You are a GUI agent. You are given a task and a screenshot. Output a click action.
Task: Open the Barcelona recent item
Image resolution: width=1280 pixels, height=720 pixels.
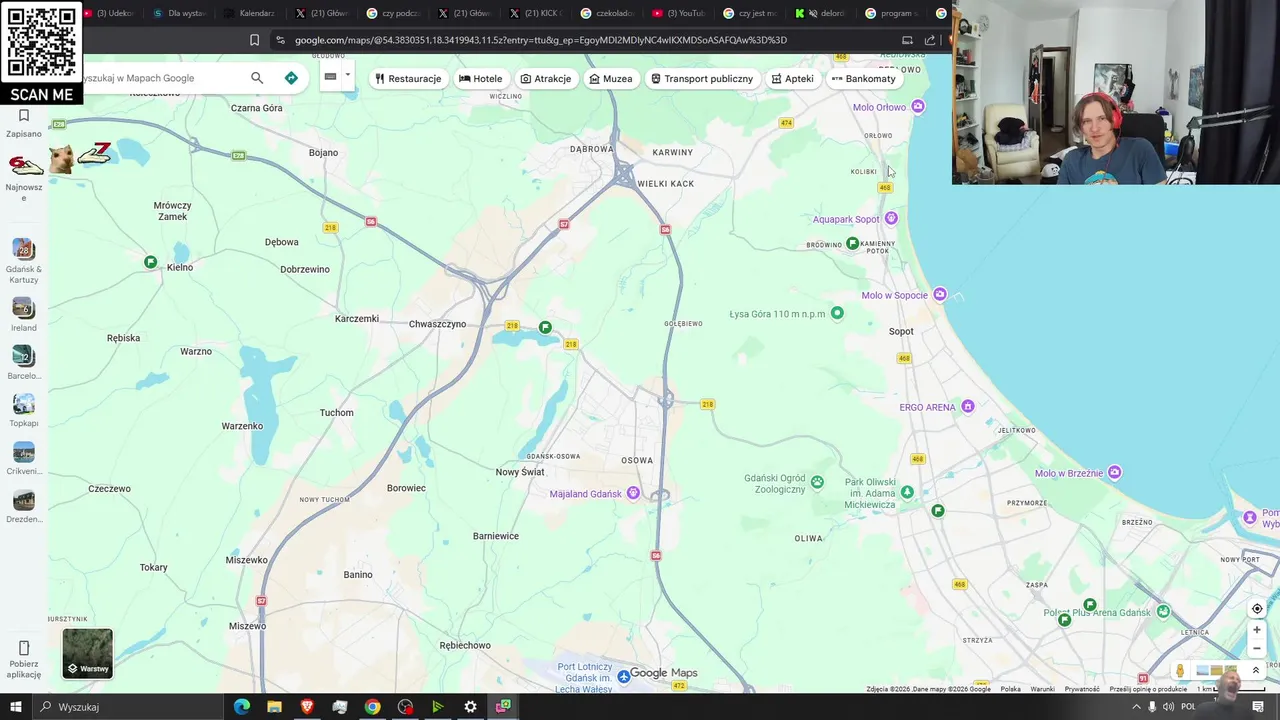click(x=24, y=362)
